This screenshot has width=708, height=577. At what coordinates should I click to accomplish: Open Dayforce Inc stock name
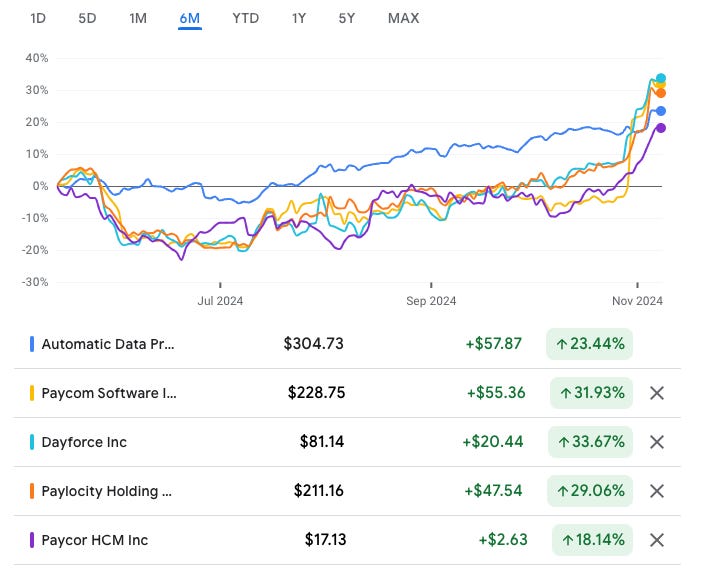point(84,442)
